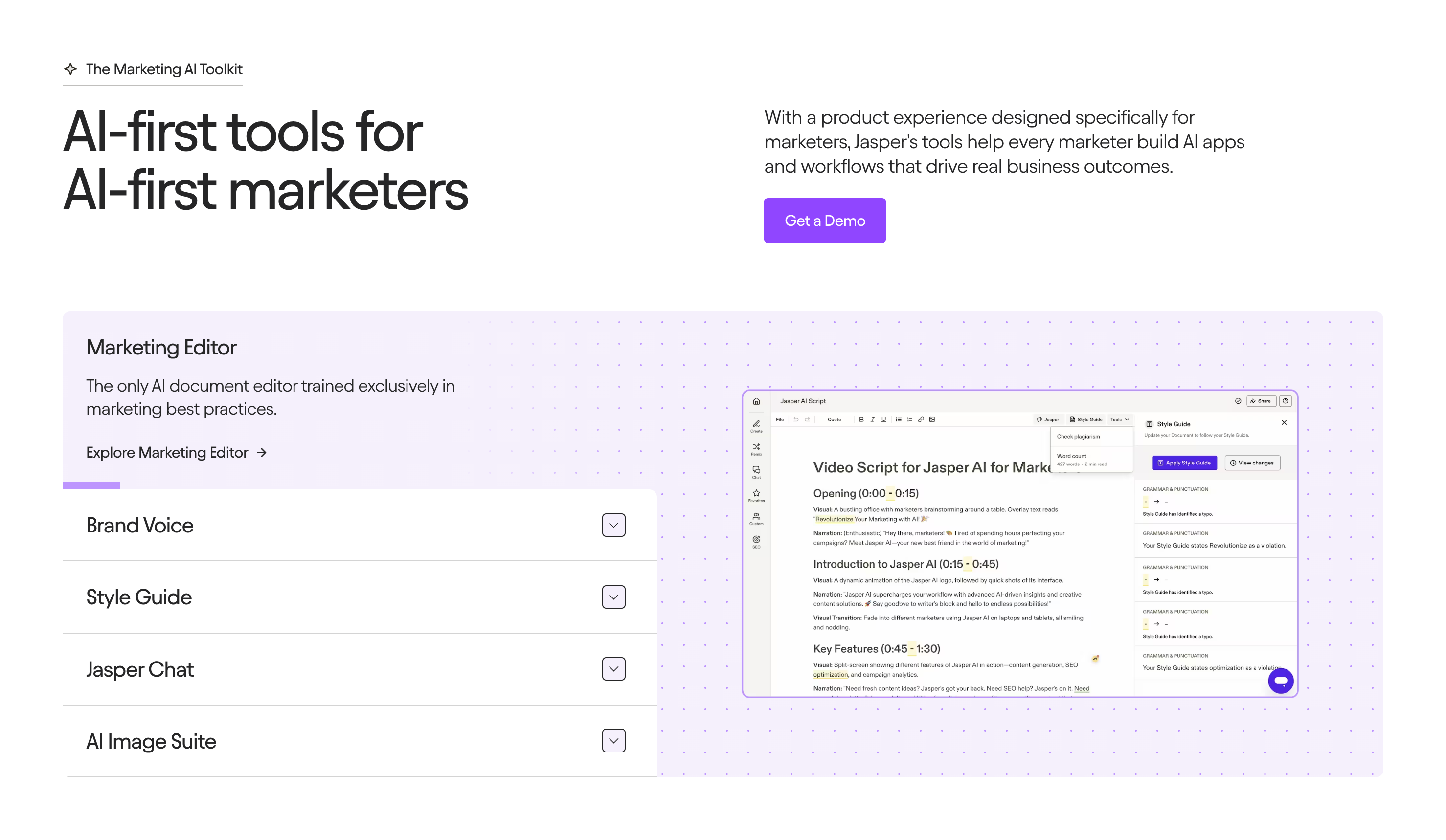Click the Favorites star icon
The image size is (1446, 840).
(x=756, y=494)
